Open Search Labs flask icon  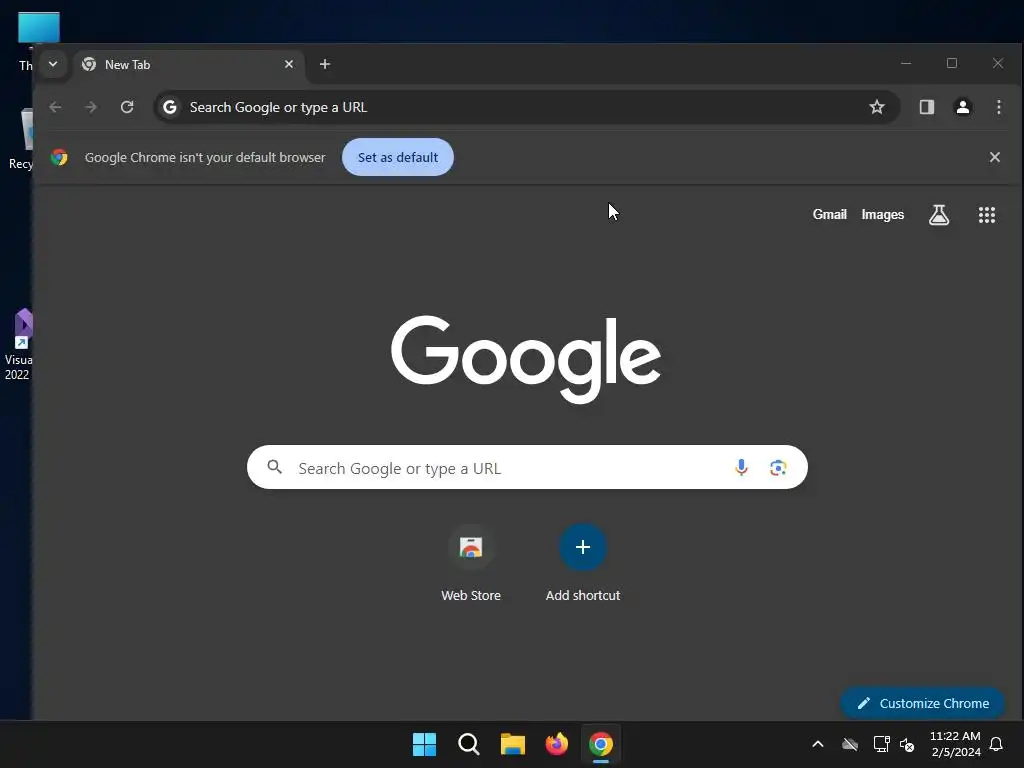click(938, 214)
